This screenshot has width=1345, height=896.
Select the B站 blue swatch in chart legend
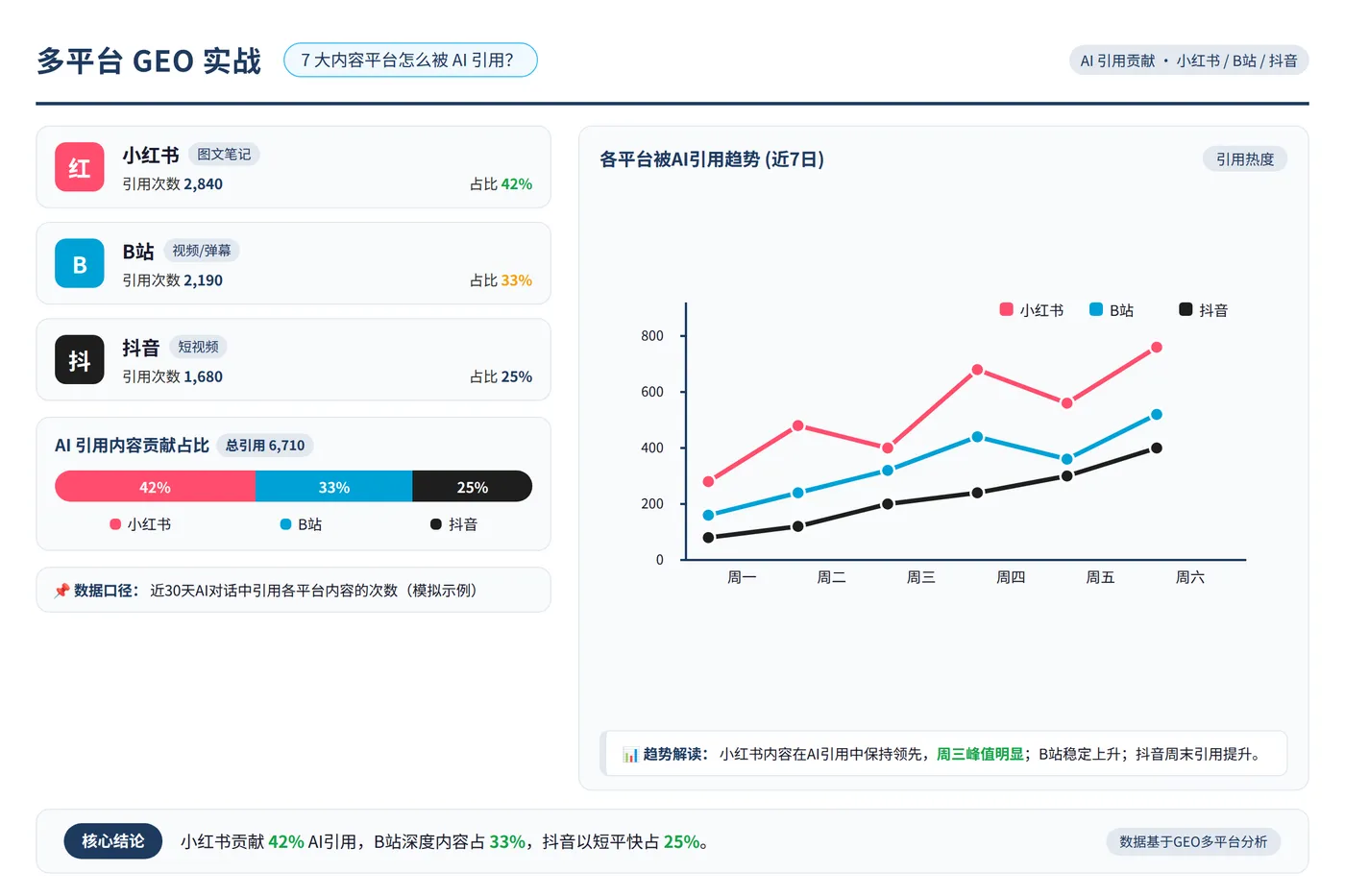pyautogui.click(x=1096, y=309)
